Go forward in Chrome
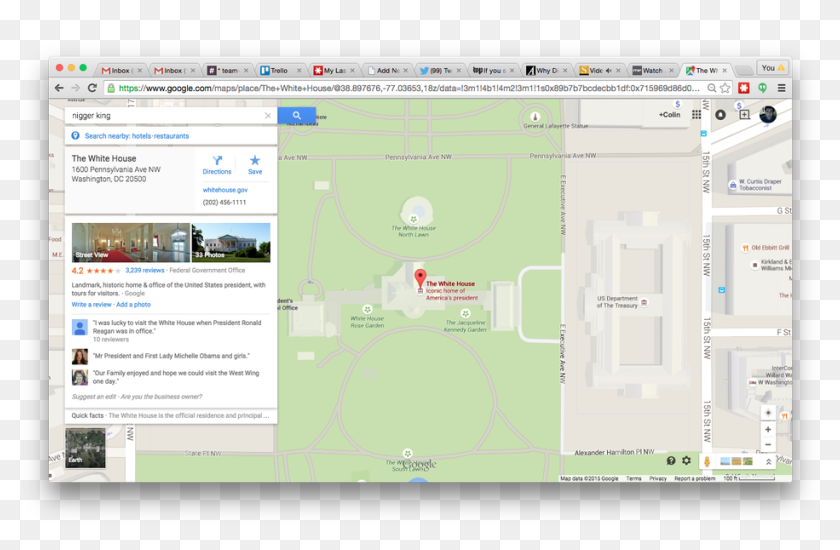The image size is (840, 550). coord(76,88)
